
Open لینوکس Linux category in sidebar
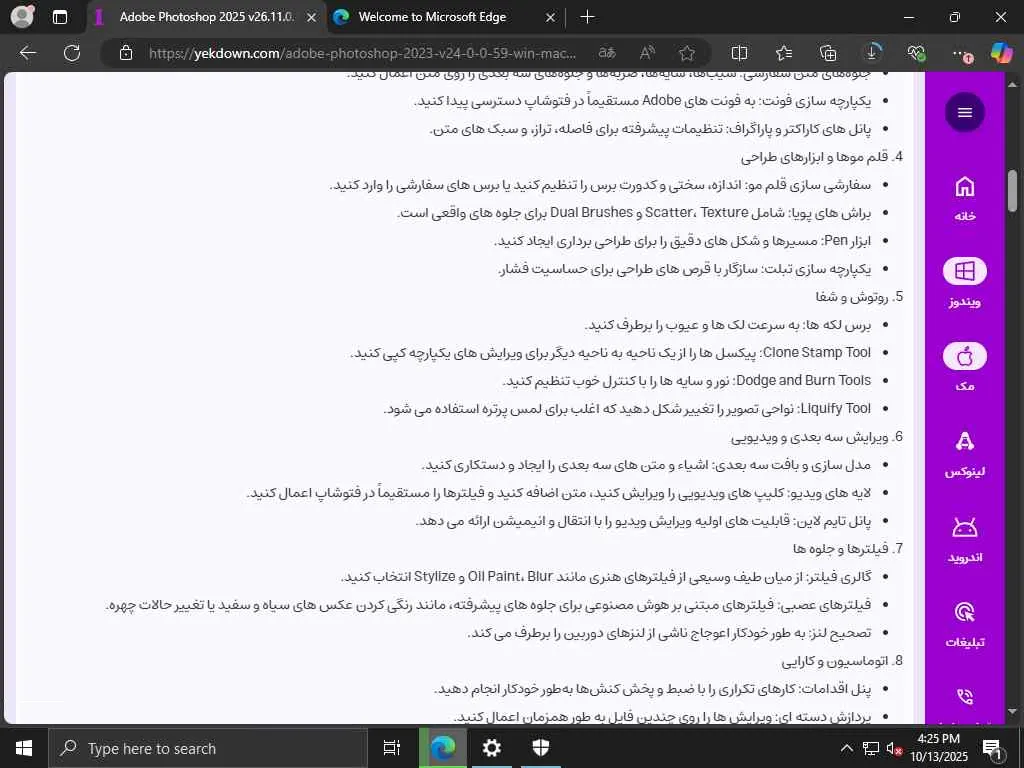(x=965, y=454)
